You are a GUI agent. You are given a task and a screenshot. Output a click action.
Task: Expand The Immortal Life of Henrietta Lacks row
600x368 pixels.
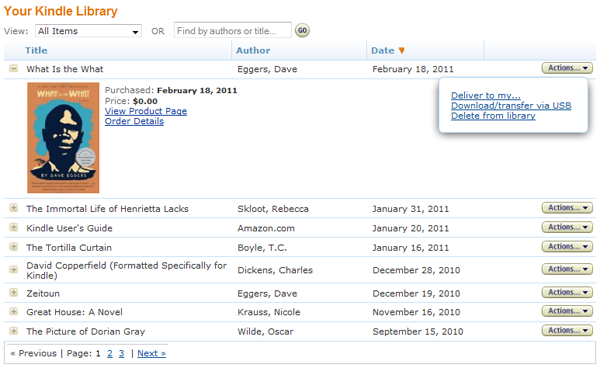[x=14, y=208]
